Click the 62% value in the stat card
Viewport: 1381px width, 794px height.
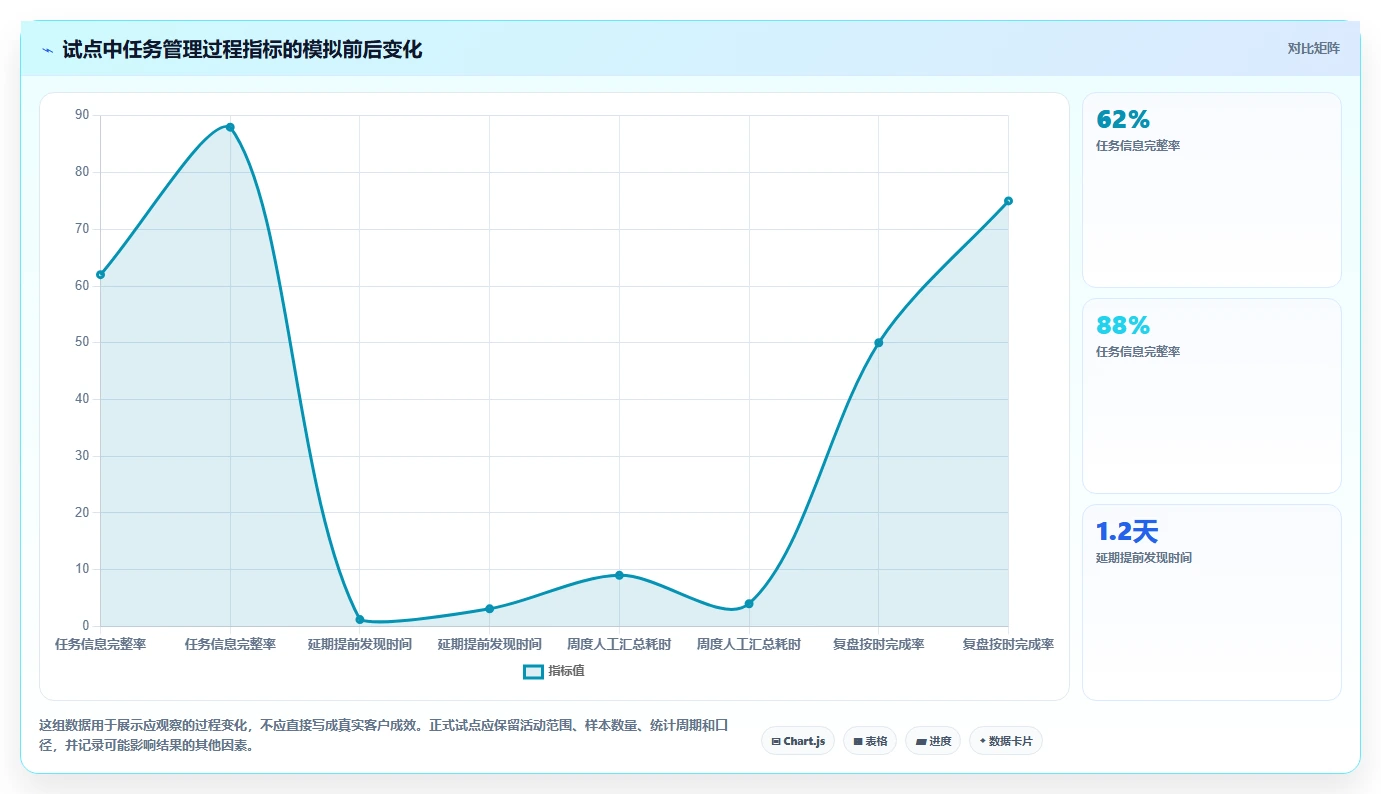tap(1123, 120)
